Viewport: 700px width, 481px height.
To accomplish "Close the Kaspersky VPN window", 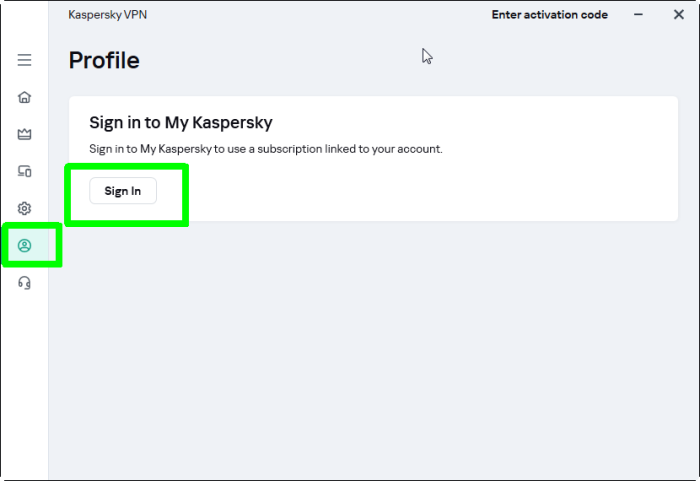I will (x=678, y=15).
